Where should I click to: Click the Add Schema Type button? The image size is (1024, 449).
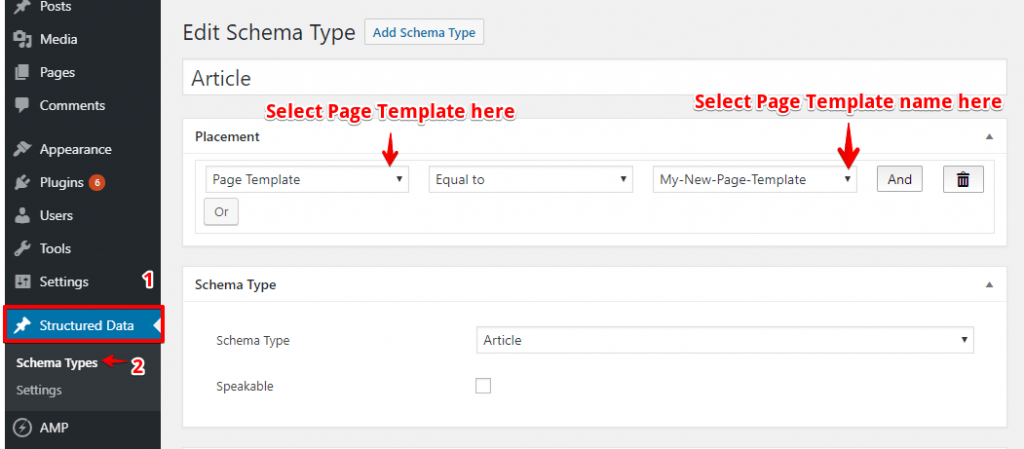click(424, 33)
